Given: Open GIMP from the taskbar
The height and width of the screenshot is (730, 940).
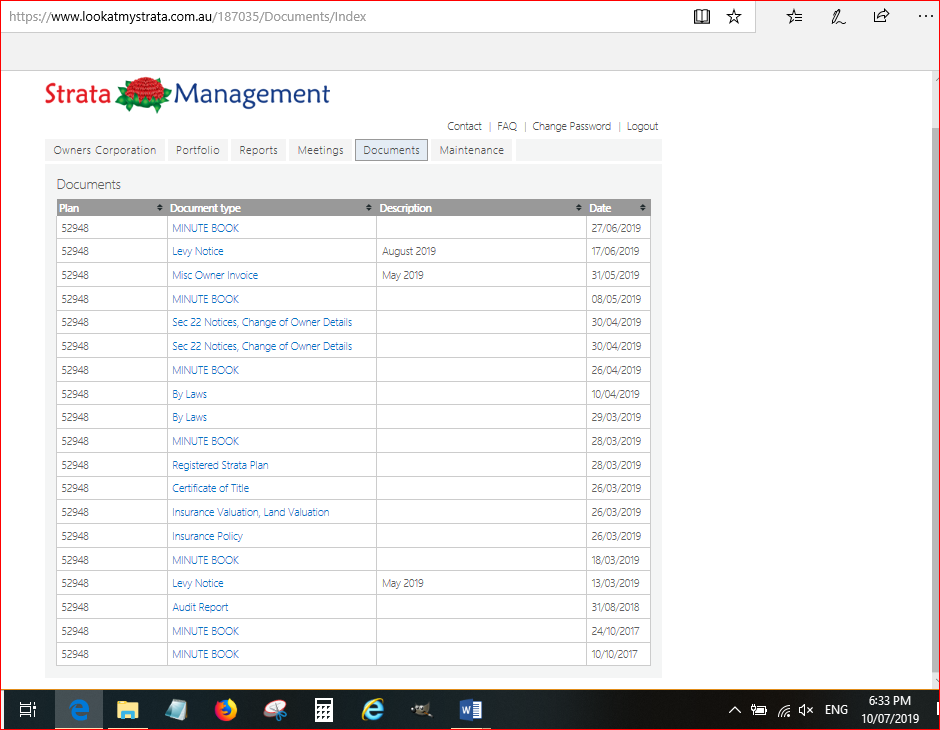Looking at the screenshot, I should click(x=421, y=710).
